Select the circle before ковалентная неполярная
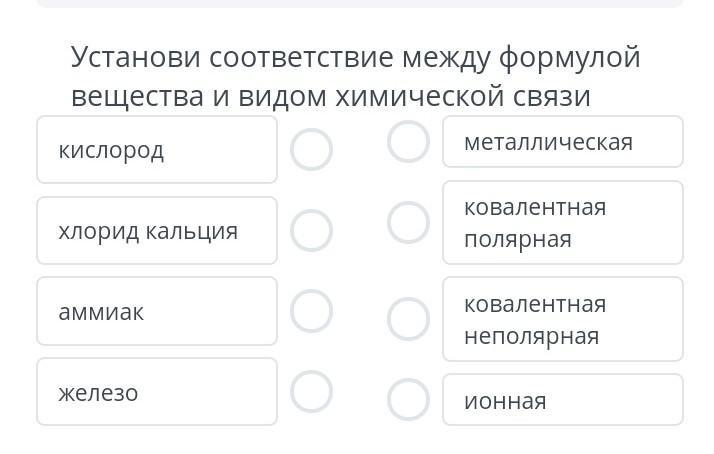The width and height of the screenshot is (714, 454). [408, 319]
